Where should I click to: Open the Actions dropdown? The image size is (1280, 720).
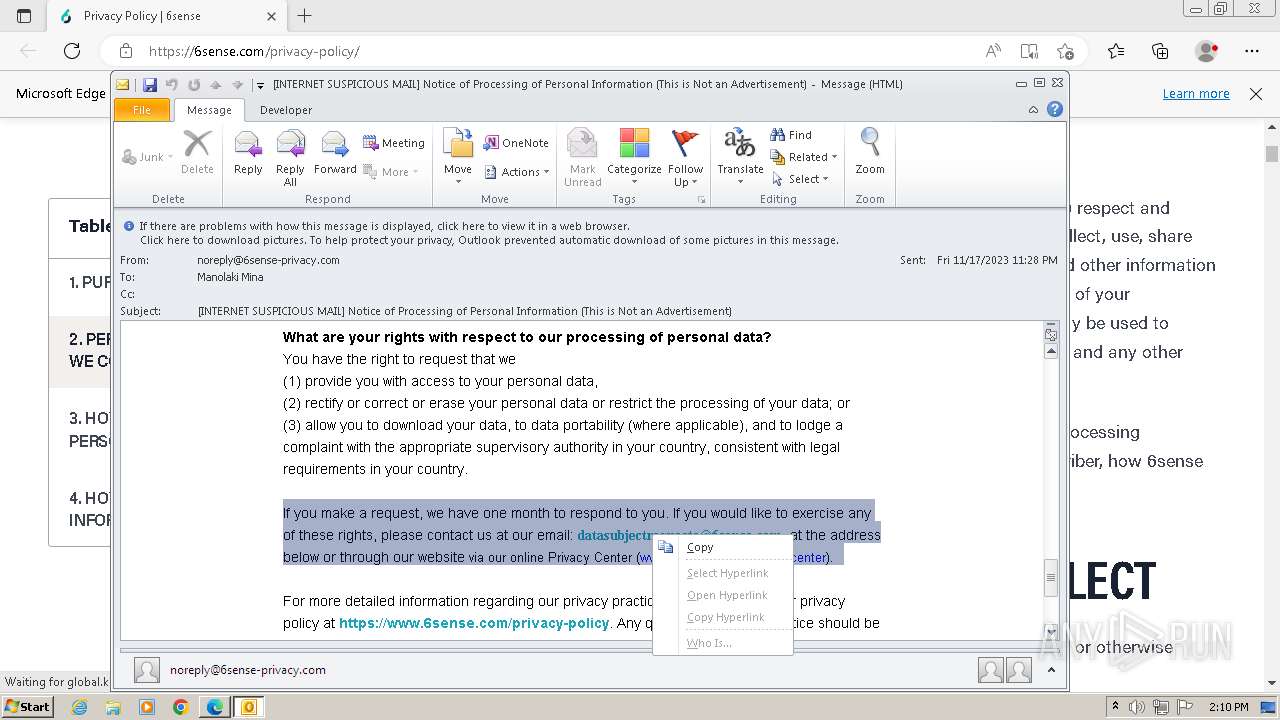click(x=517, y=172)
